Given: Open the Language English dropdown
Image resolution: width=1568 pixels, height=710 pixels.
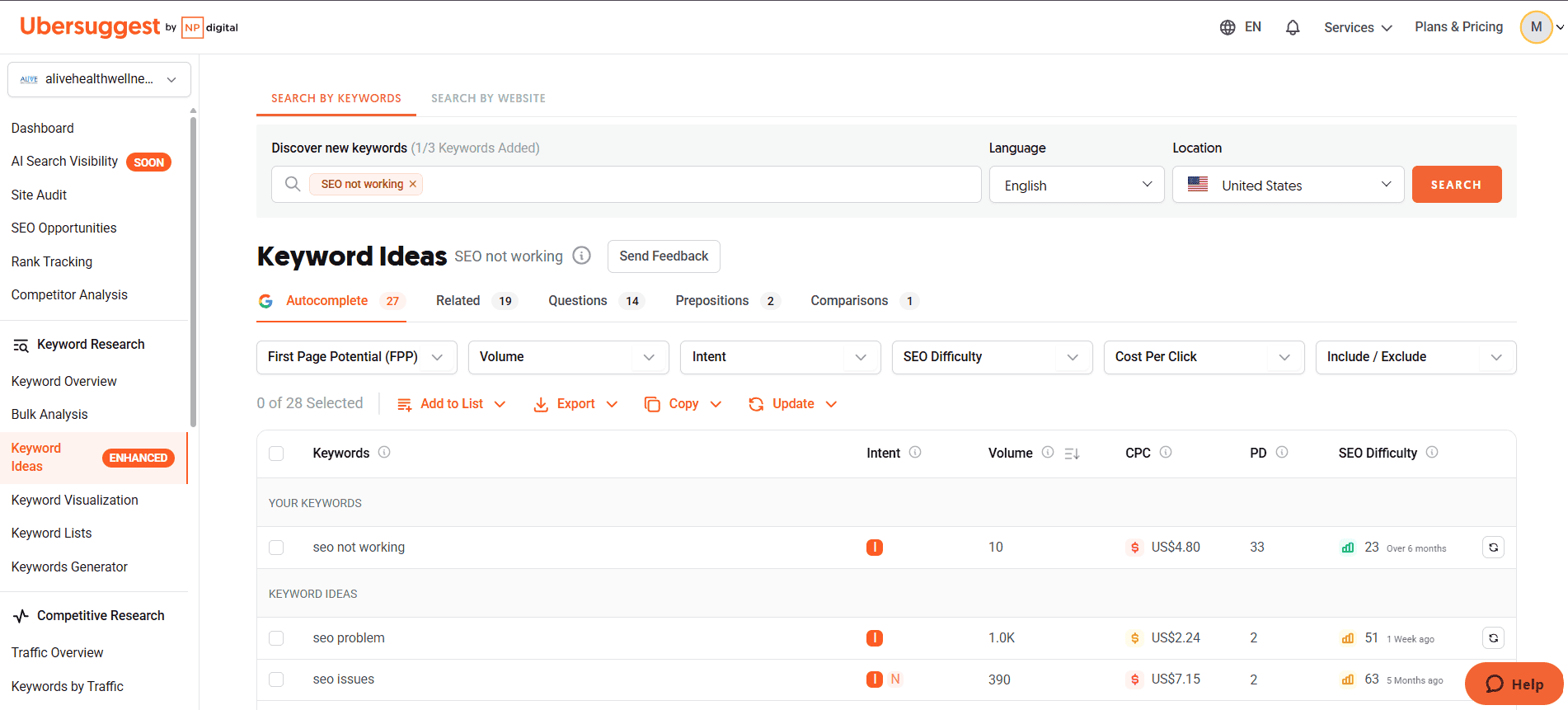Looking at the screenshot, I should point(1077,185).
